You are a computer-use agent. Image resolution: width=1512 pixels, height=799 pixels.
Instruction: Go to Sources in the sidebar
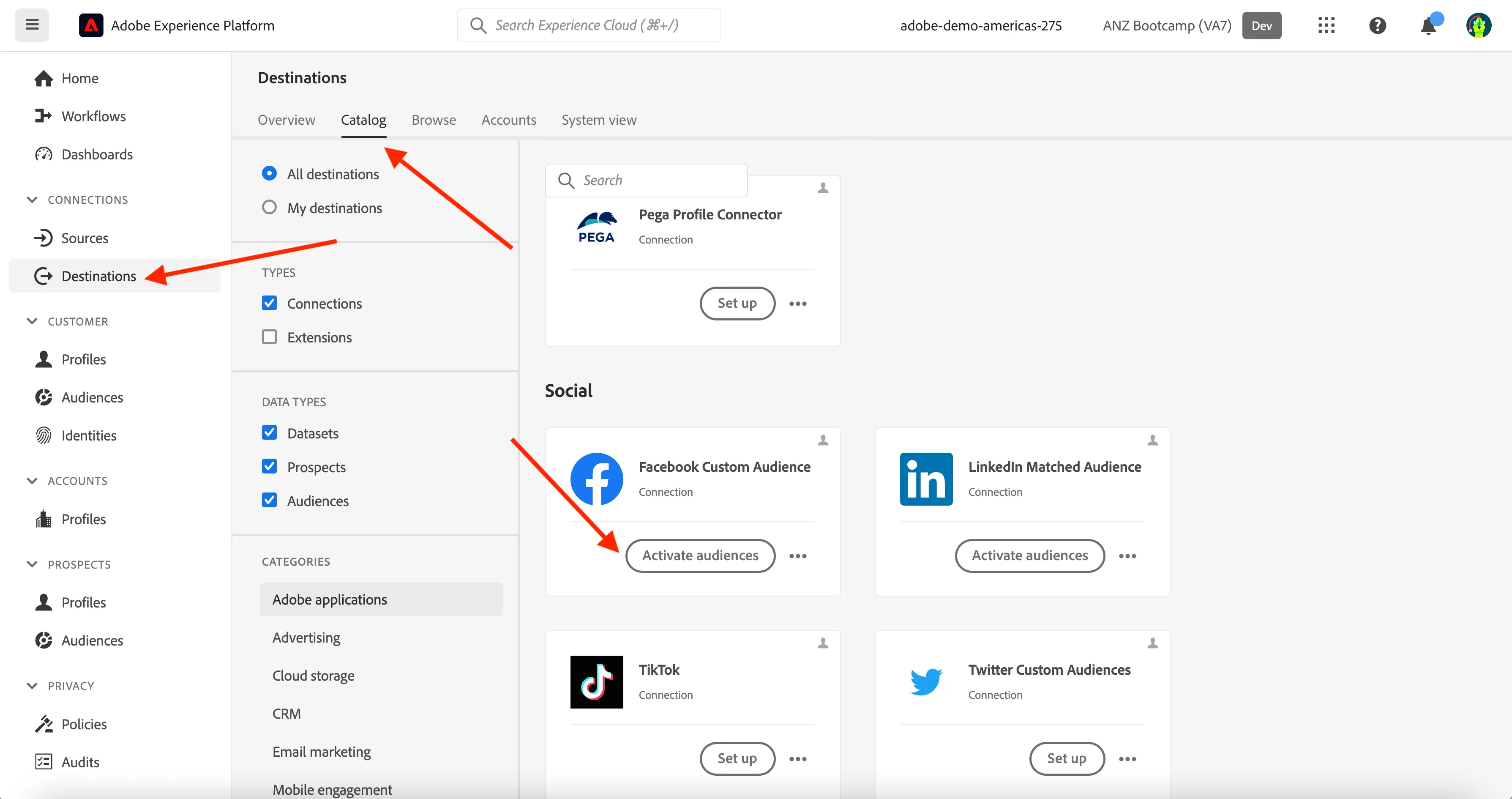click(85, 238)
